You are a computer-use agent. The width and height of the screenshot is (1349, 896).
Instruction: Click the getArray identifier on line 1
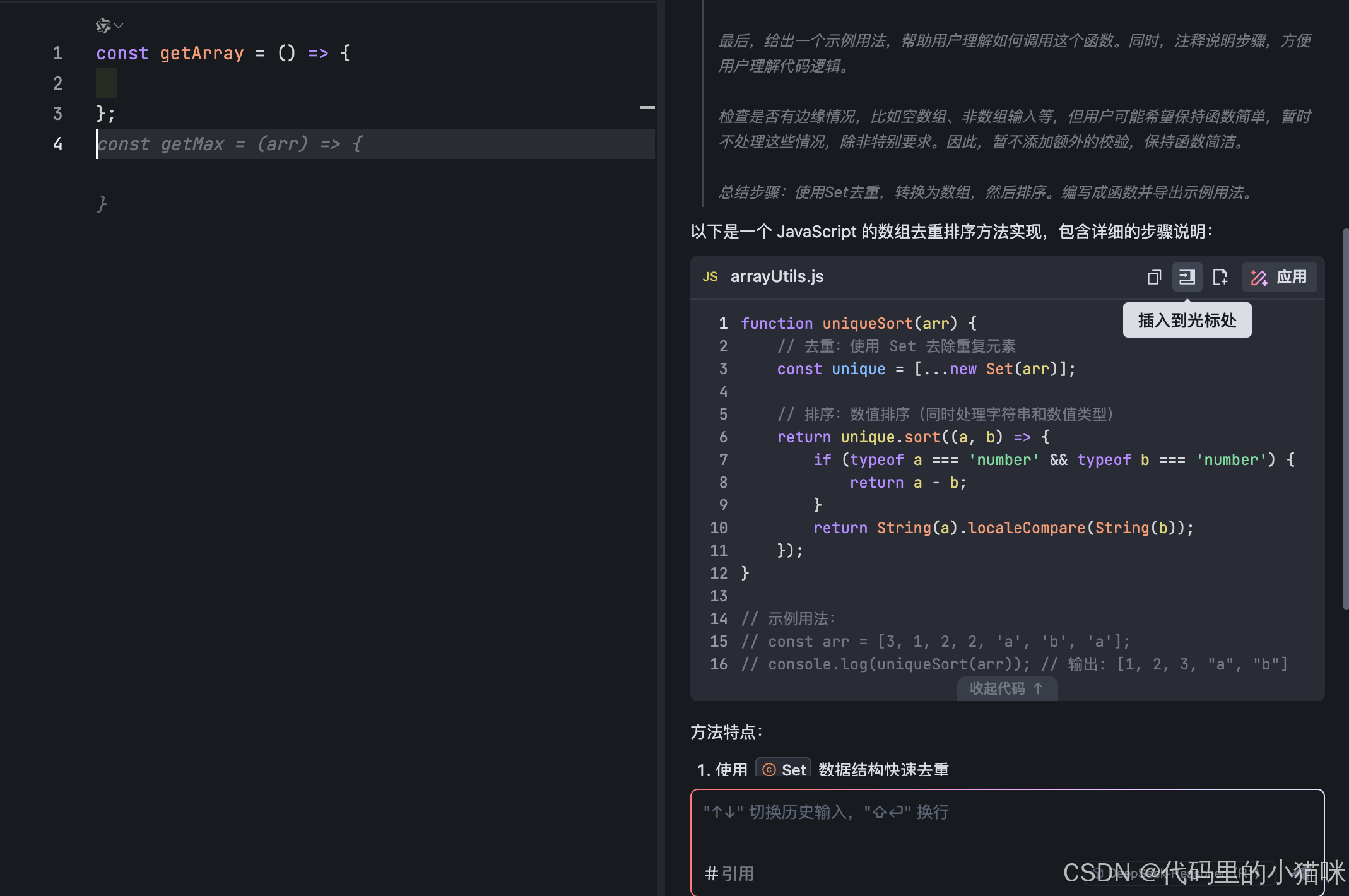(x=201, y=53)
